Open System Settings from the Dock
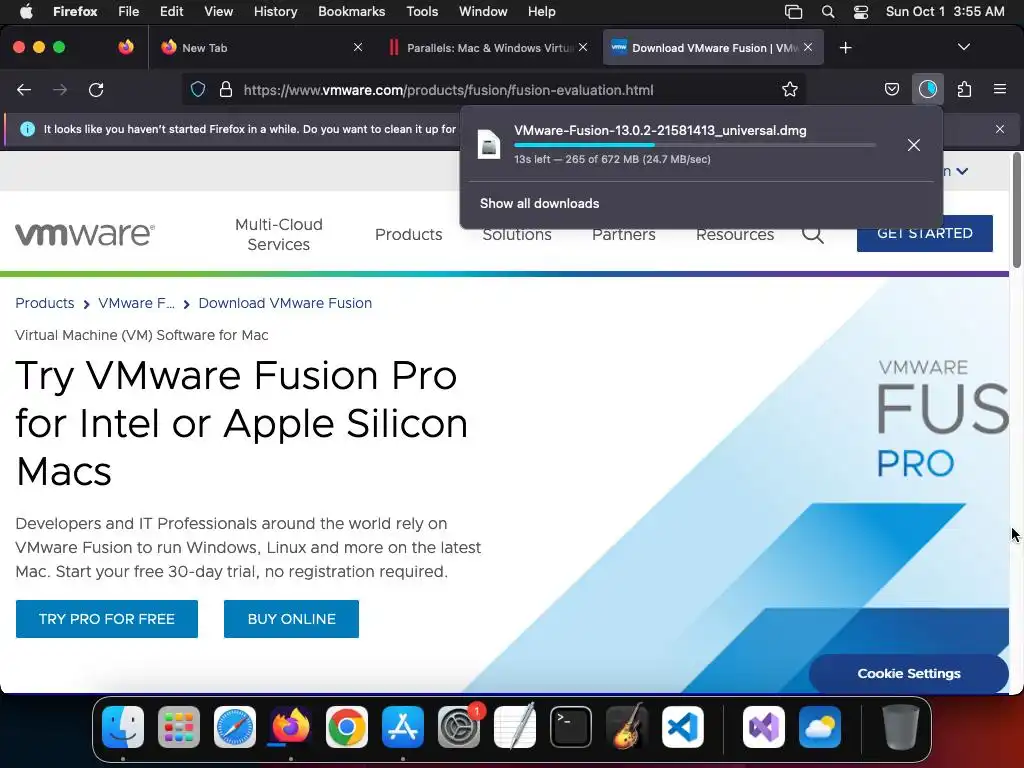The image size is (1024, 768). (x=458, y=727)
